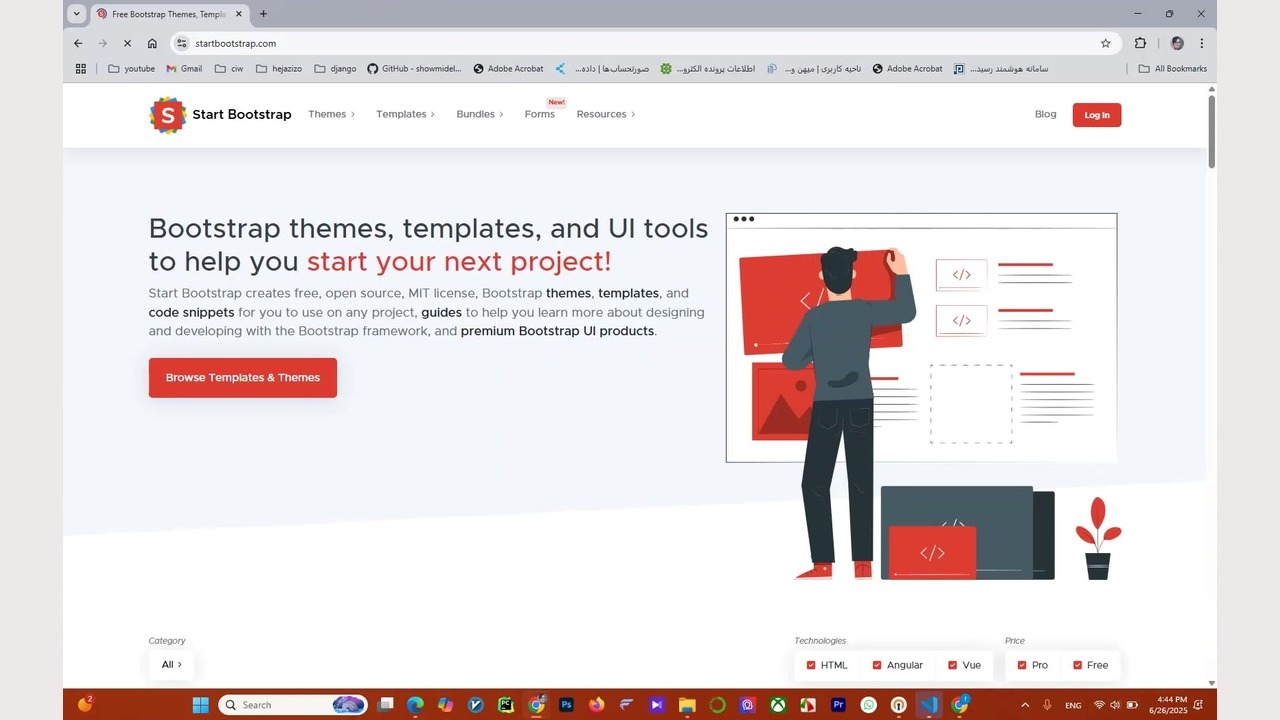
Task: Follow the 'guides' link in description
Action: tap(441, 312)
